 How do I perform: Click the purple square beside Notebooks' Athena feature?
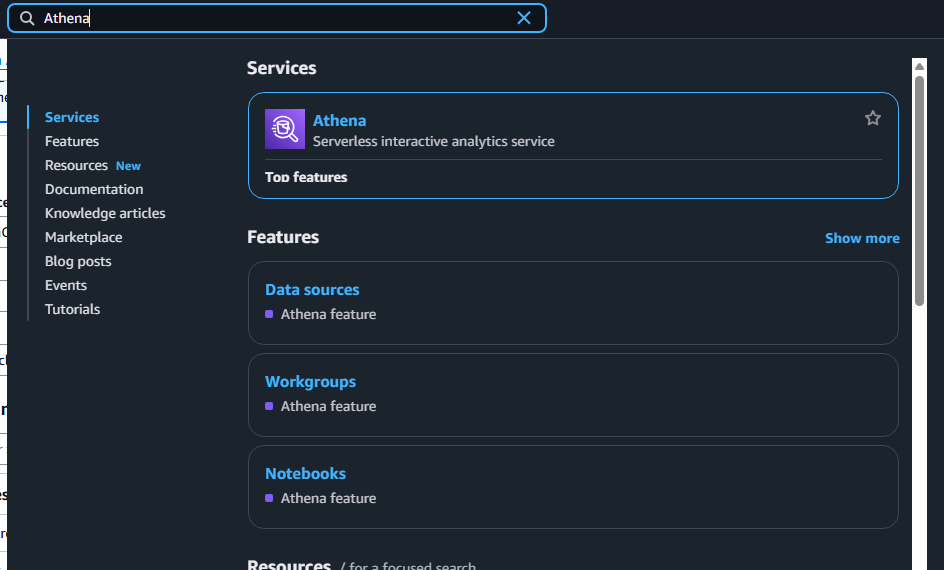pos(269,498)
